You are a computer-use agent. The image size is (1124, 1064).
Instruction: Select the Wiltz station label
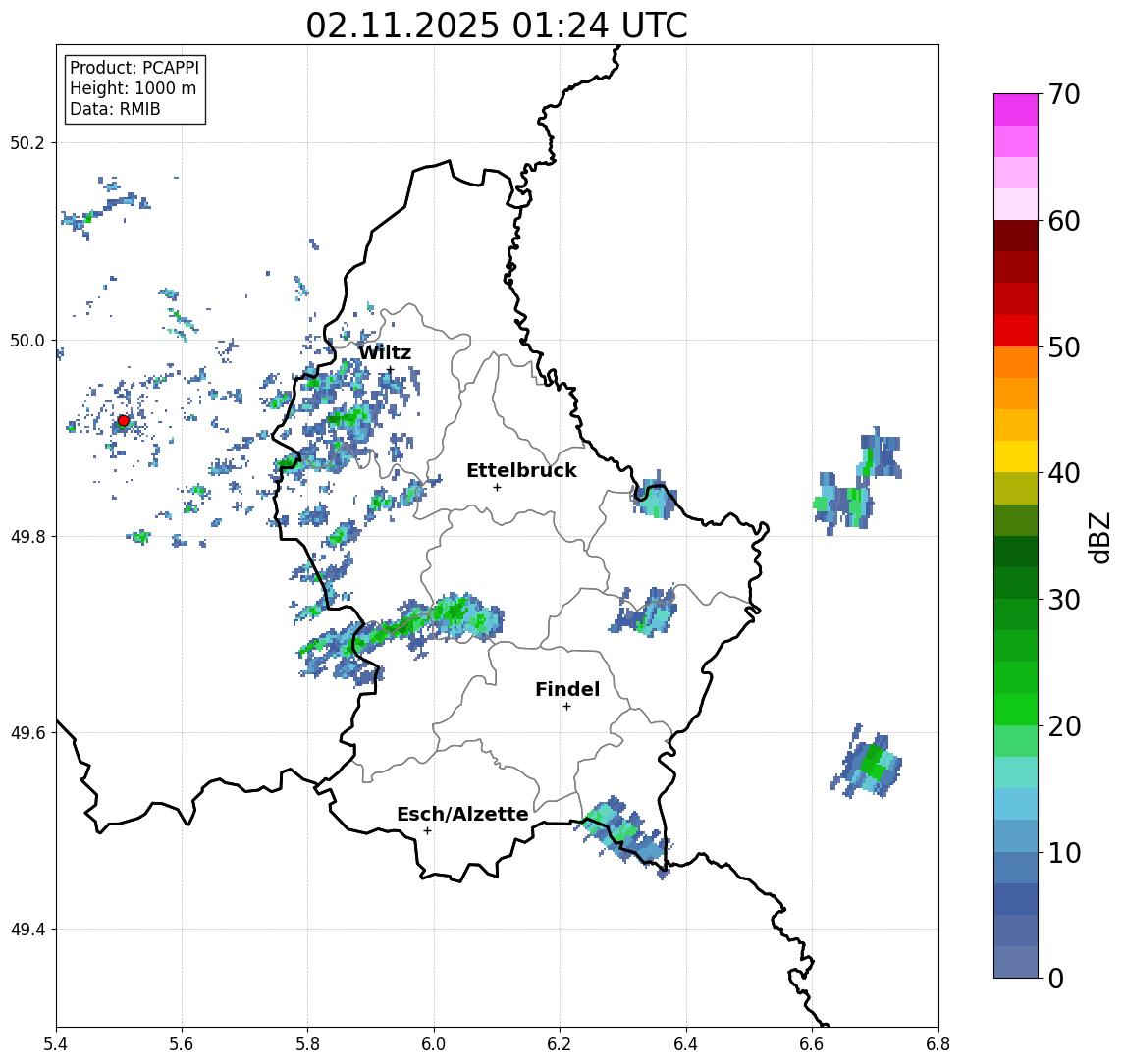pos(385,352)
